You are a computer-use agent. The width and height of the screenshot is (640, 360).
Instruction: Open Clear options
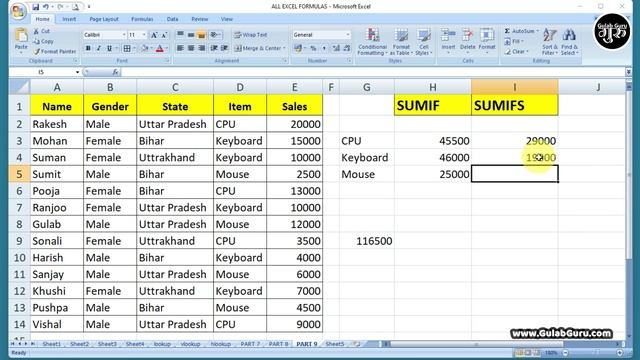coord(516,52)
